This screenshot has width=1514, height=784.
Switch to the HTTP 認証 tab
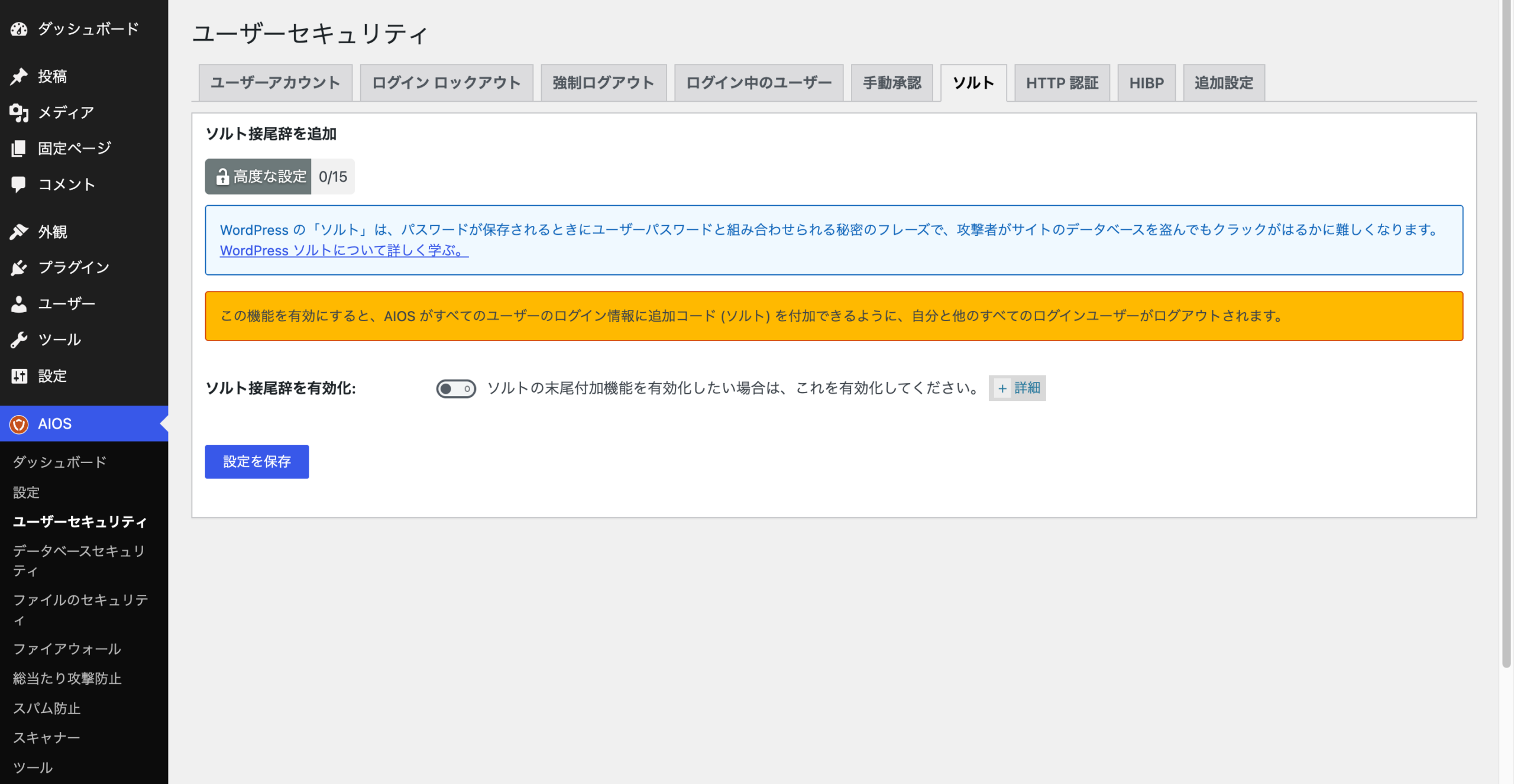pos(1062,83)
